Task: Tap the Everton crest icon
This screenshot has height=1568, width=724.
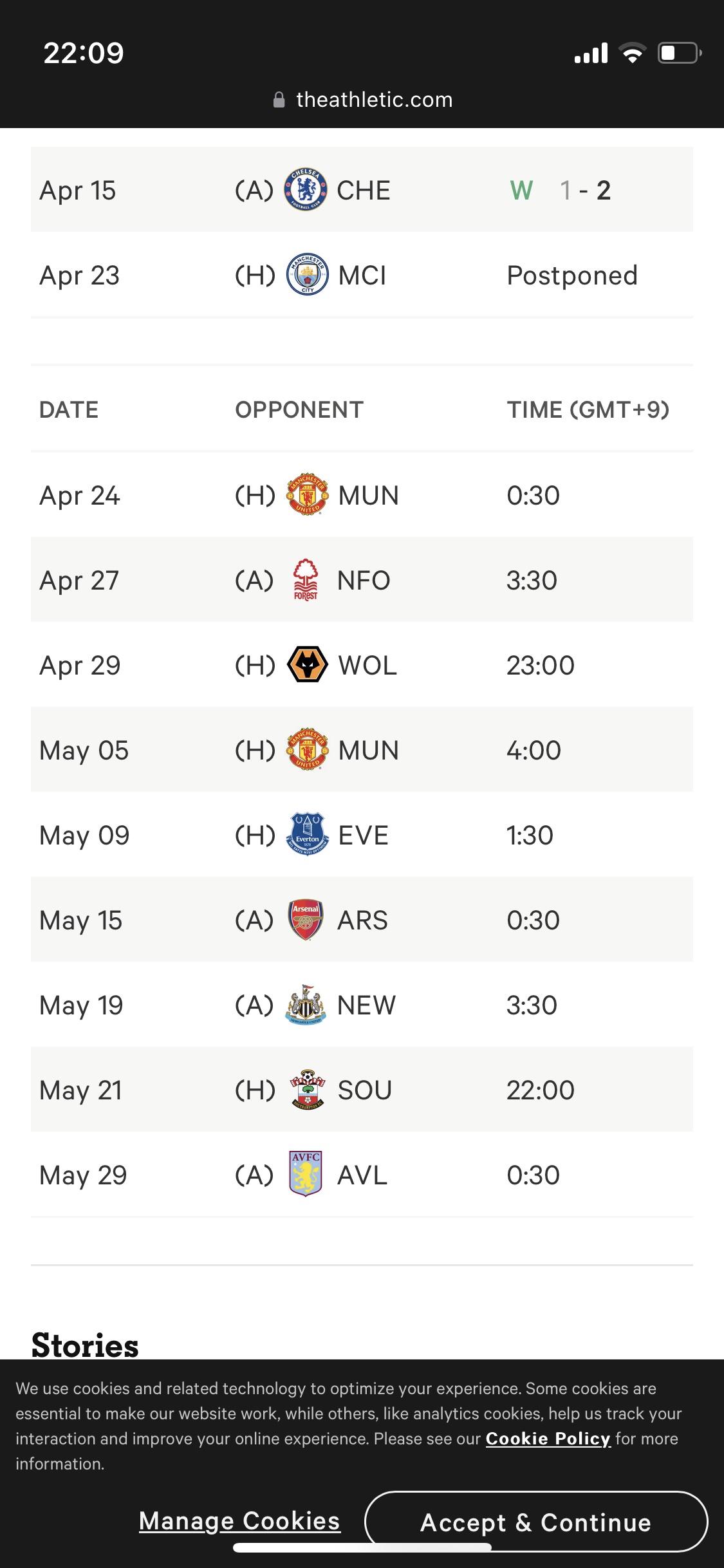Action: [x=307, y=835]
